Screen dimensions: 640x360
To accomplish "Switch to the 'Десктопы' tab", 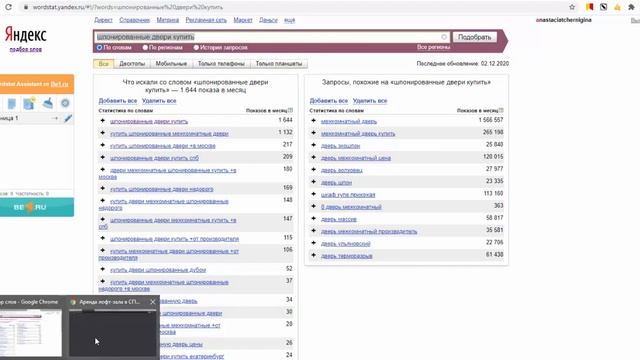I will tap(132, 64).
